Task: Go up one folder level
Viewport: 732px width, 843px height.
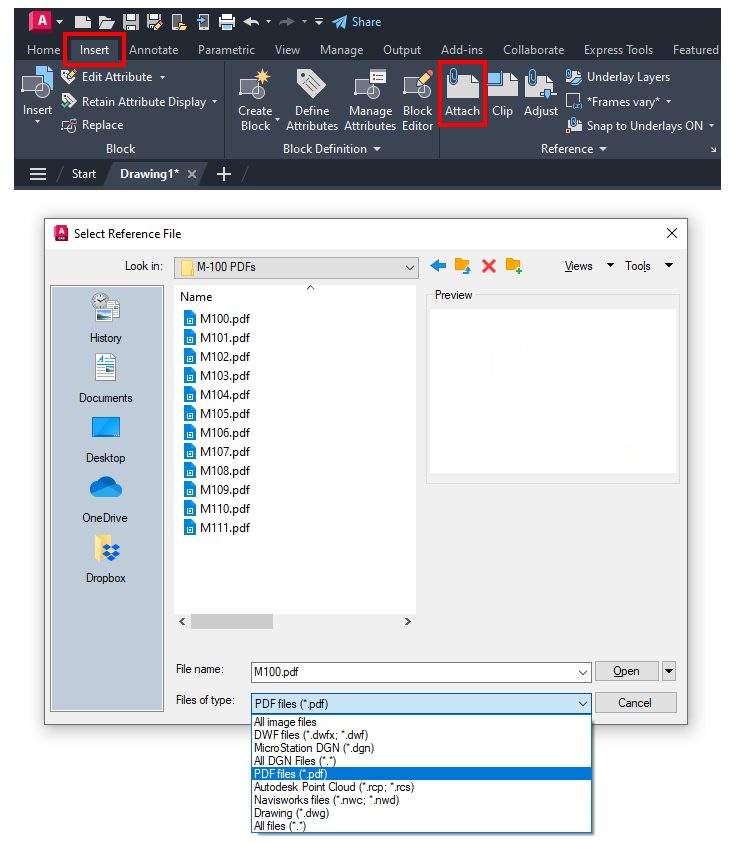Action: pos(463,265)
